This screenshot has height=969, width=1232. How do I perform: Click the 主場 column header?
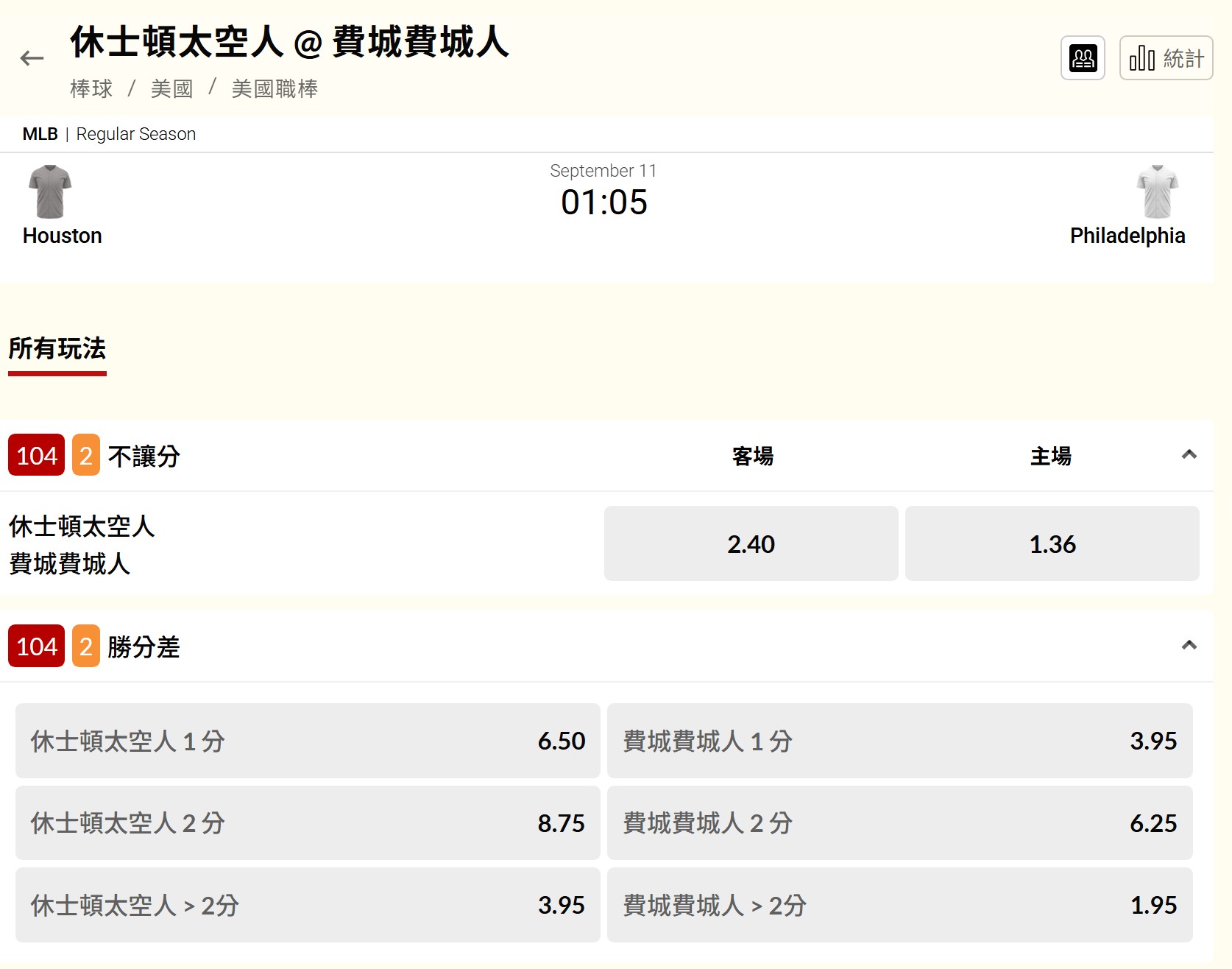1051,457
